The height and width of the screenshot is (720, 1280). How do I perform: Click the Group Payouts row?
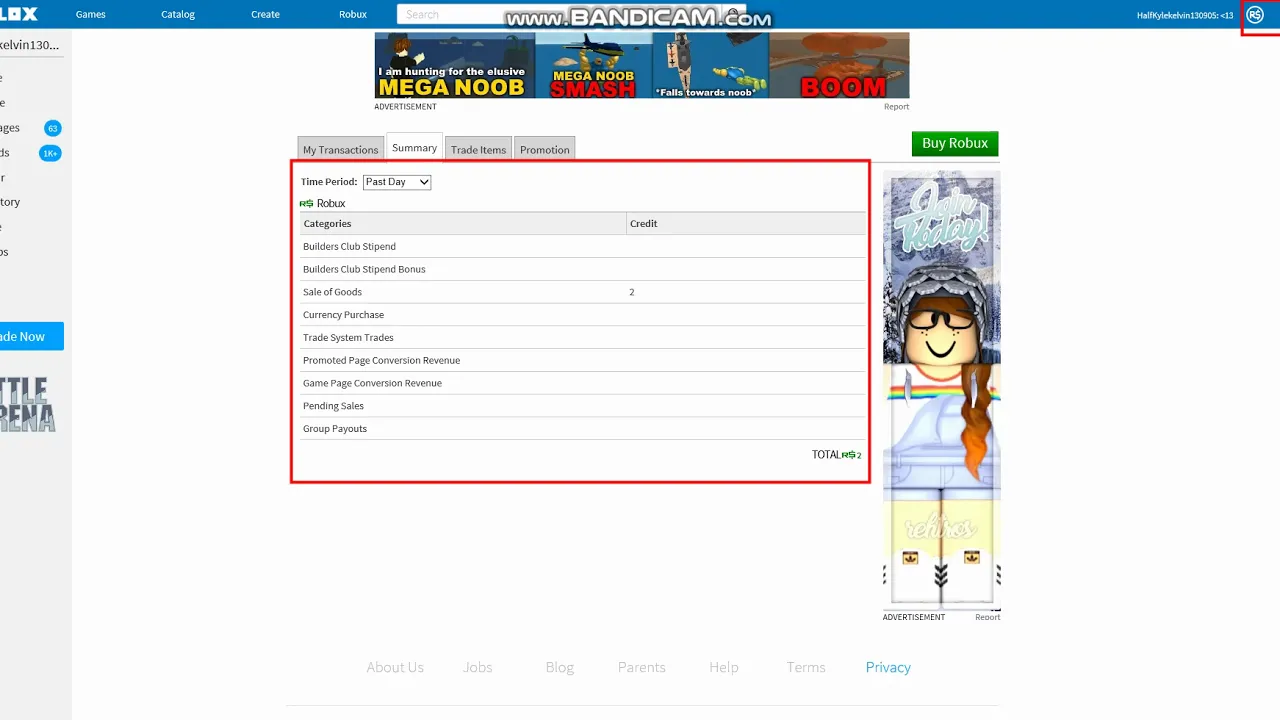click(582, 428)
